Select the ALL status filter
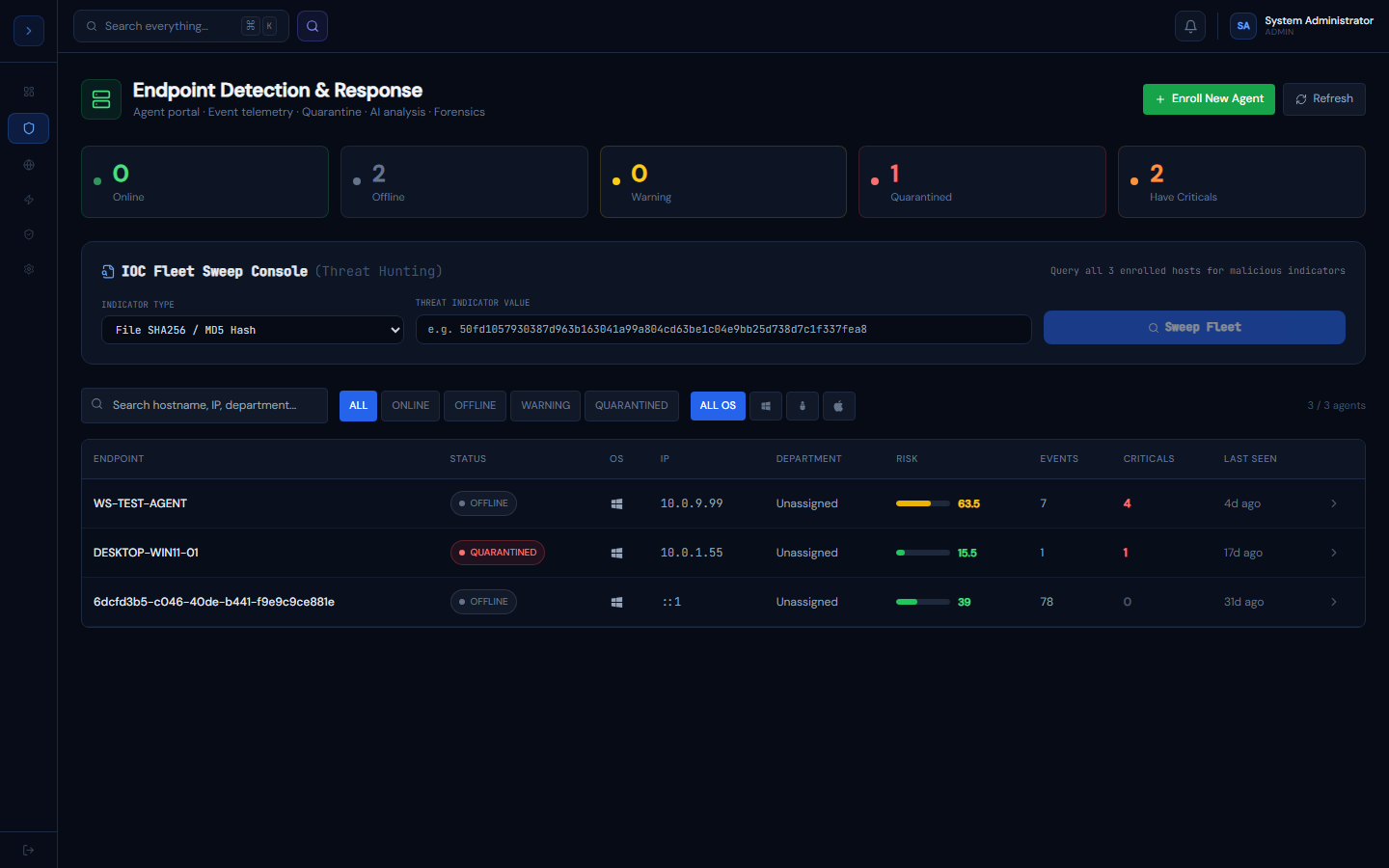Viewport: 1389px width, 868px height. (x=358, y=406)
